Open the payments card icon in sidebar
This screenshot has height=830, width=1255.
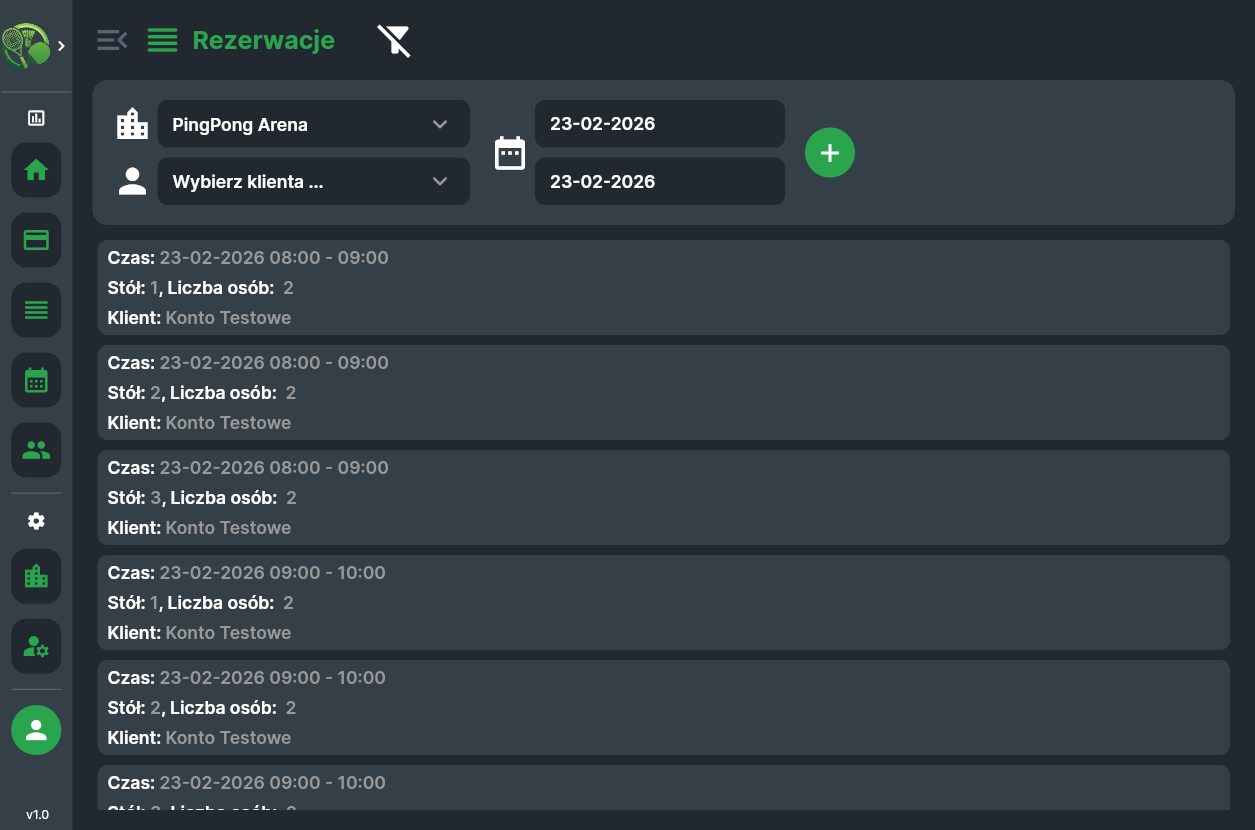(x=36, y=240)
